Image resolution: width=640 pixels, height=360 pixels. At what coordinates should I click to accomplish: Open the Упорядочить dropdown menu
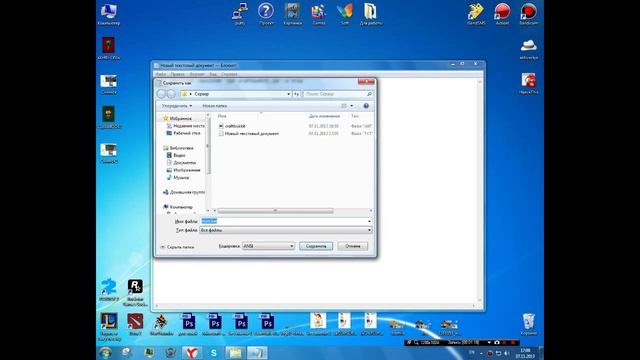pyautogui.click(x=177, y=106)
